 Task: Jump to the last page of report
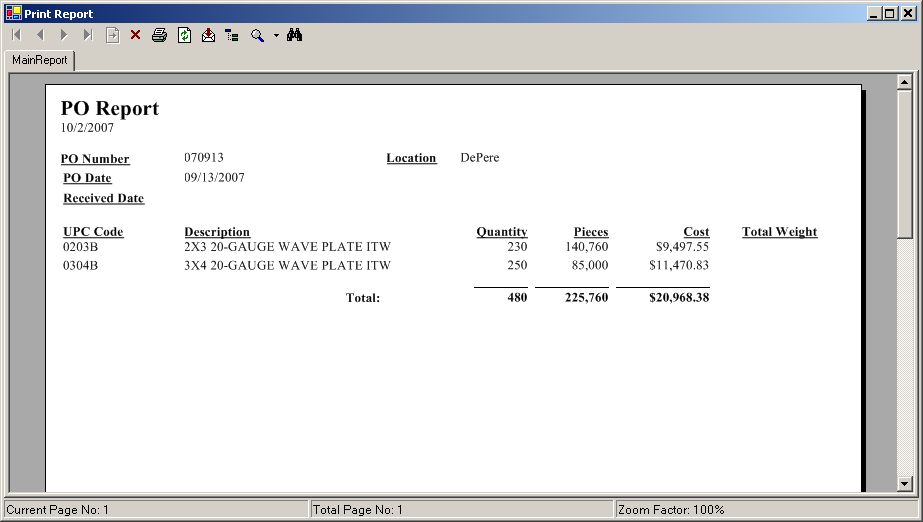[88, 35]
